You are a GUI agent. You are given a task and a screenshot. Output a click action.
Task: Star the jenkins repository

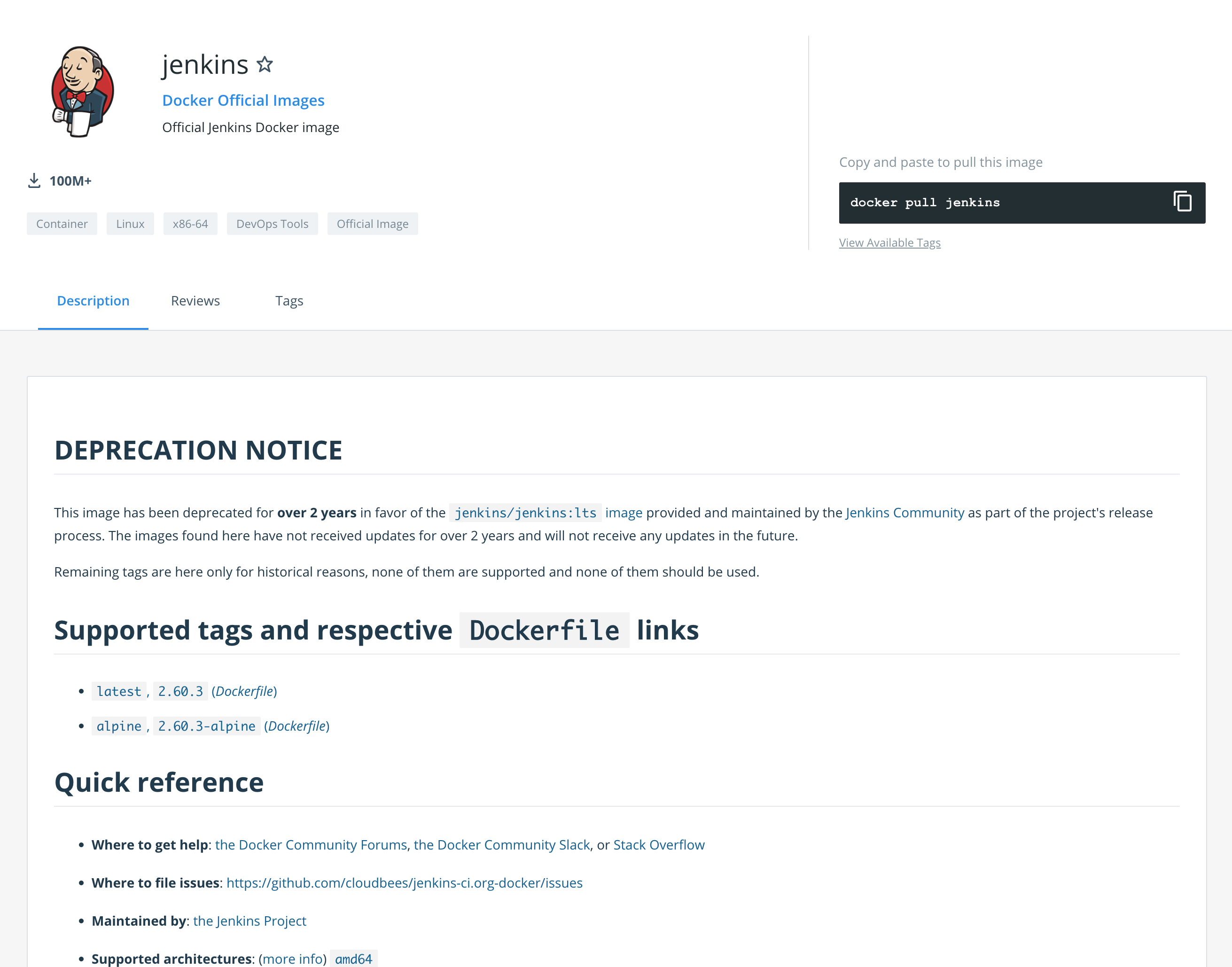(265, 64)
